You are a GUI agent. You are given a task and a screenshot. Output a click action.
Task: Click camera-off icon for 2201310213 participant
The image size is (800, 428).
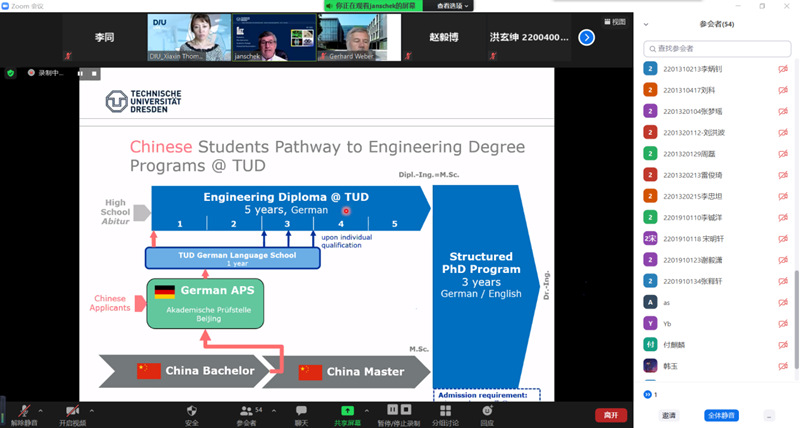(x=783, y=69)
